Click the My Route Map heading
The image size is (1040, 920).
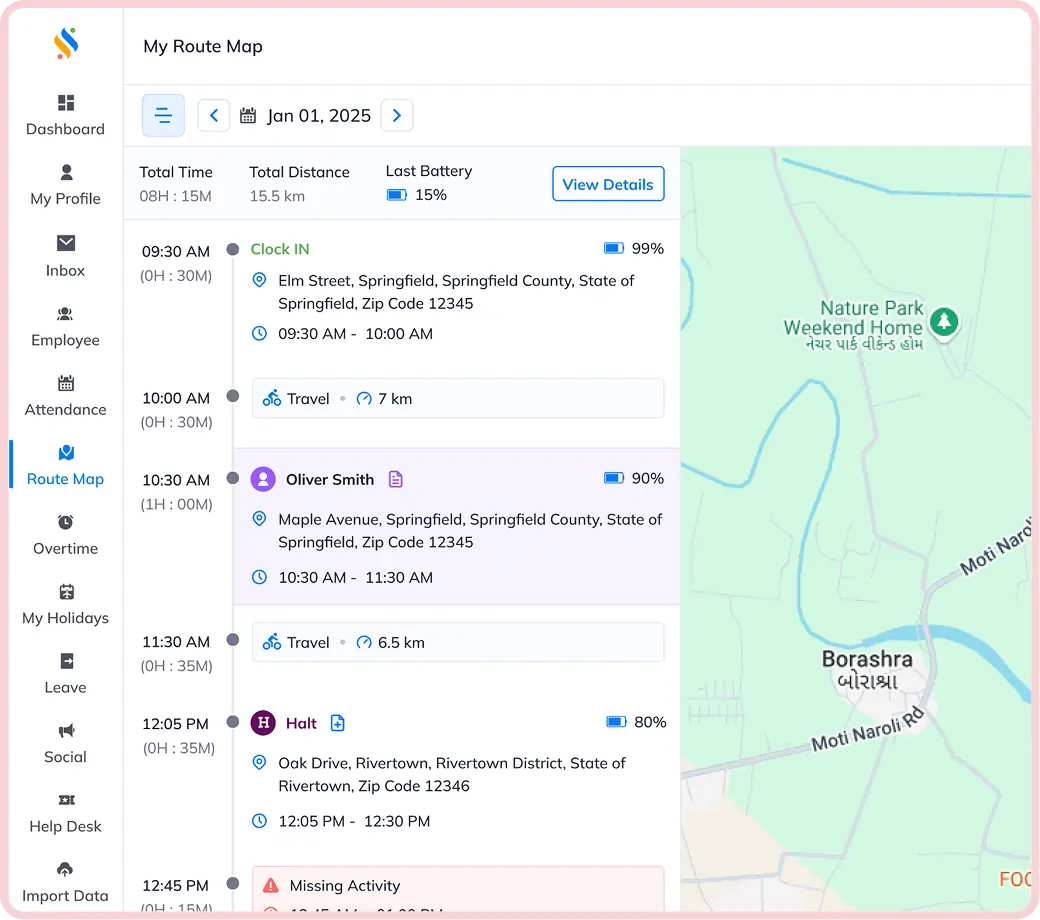coord(203,46)
